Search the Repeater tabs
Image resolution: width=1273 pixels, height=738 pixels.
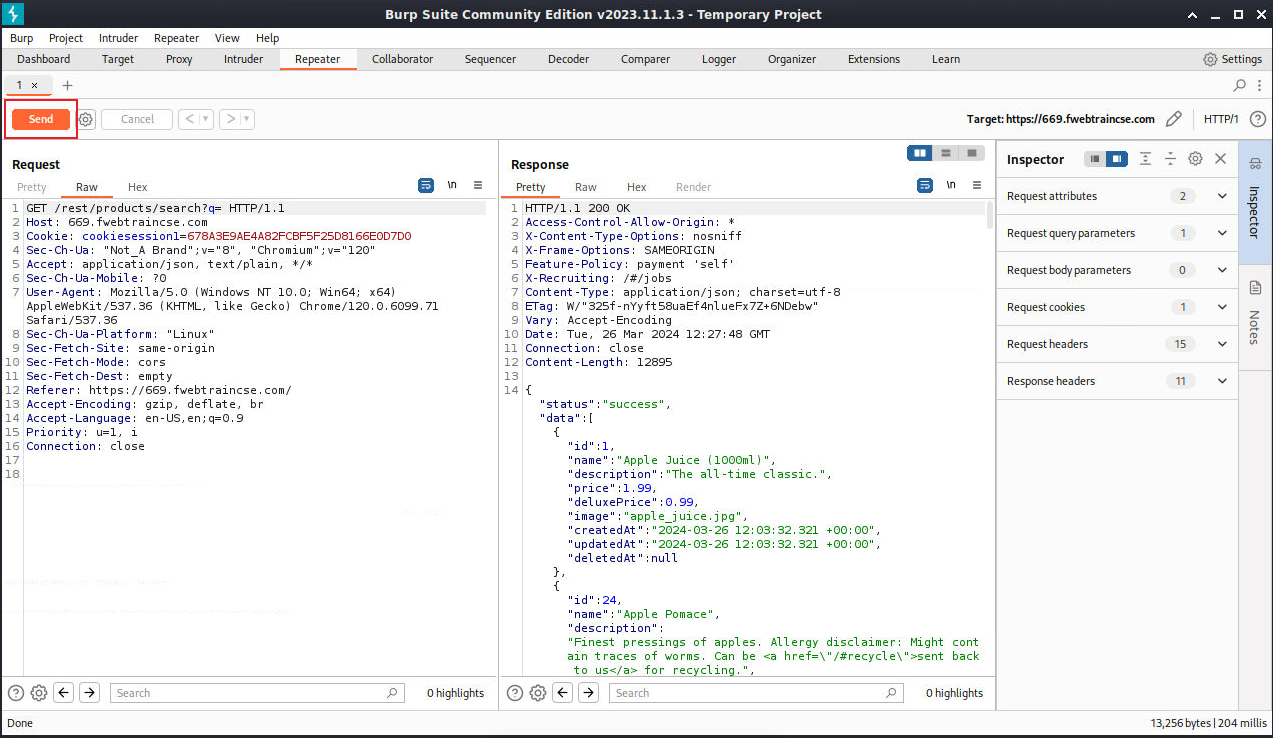click(1240, 85)
